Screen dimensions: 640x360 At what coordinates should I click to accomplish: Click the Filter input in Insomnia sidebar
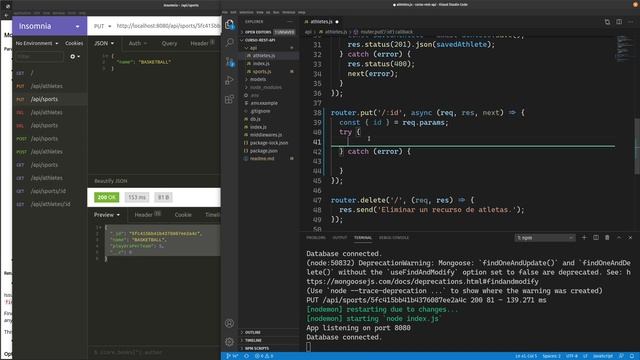(39, 57)
